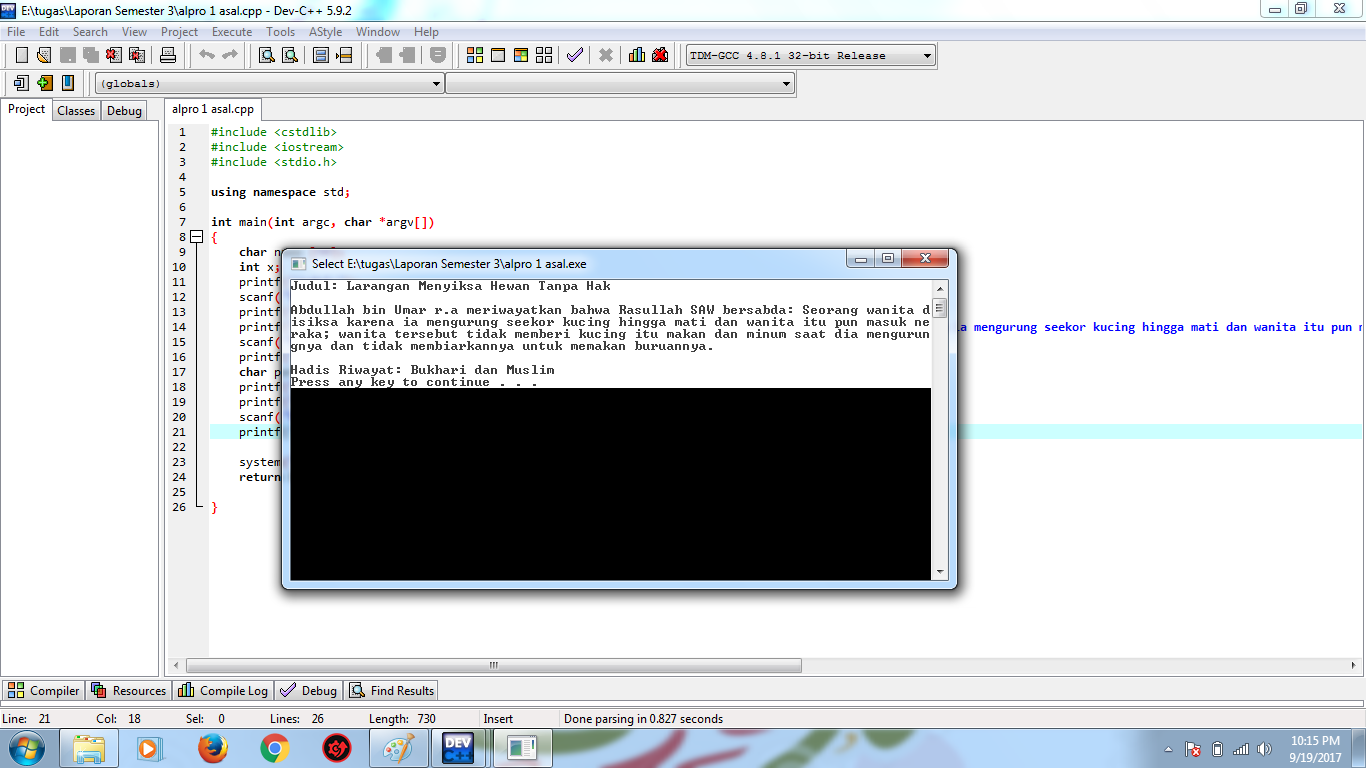Open the Search menu
This screenshot has height=768, width=1366.
pyautogui.click(x=90, y=32)
